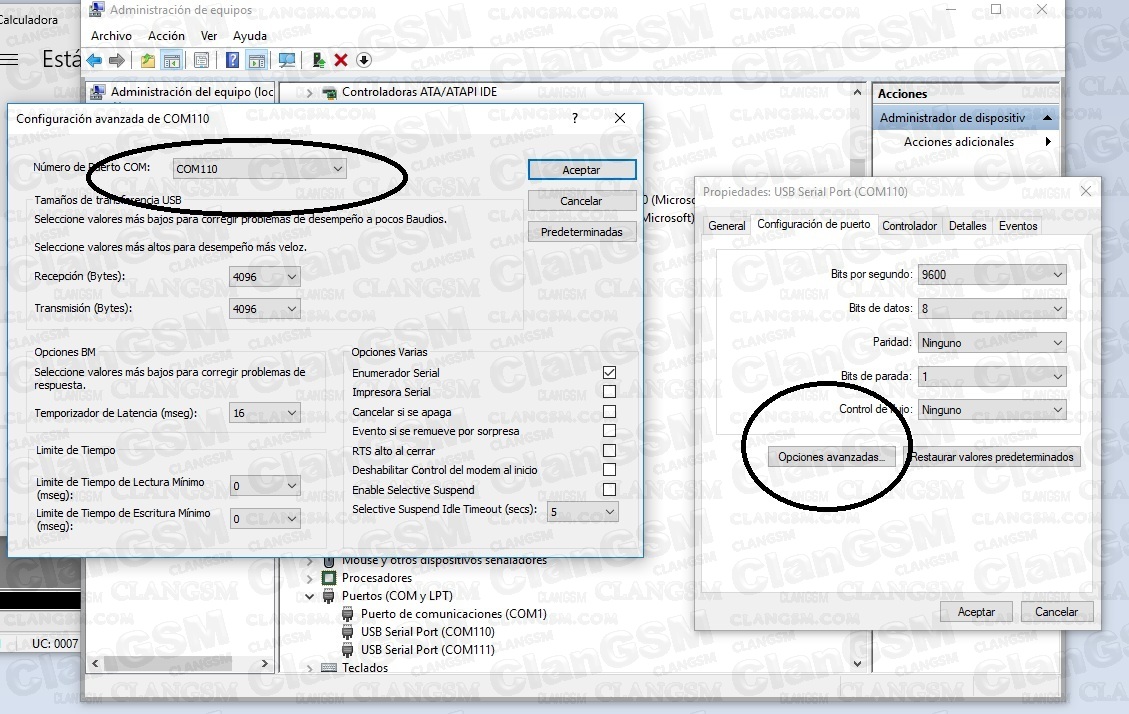Click Aceptar in COM110 advanced settings dialog
This screenshot has height=714, width=1129.
point(582,170)
